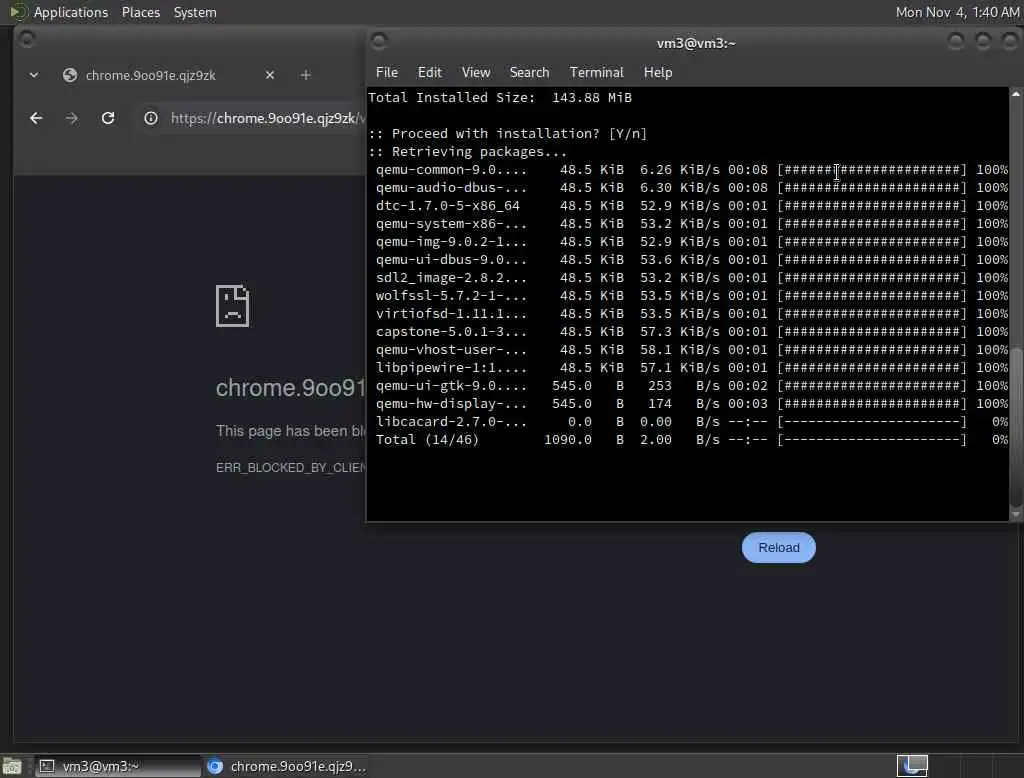1024x778 pixels.
Task: Click the terminal scrollbar up arrow
Action: tap(1016, 94)
